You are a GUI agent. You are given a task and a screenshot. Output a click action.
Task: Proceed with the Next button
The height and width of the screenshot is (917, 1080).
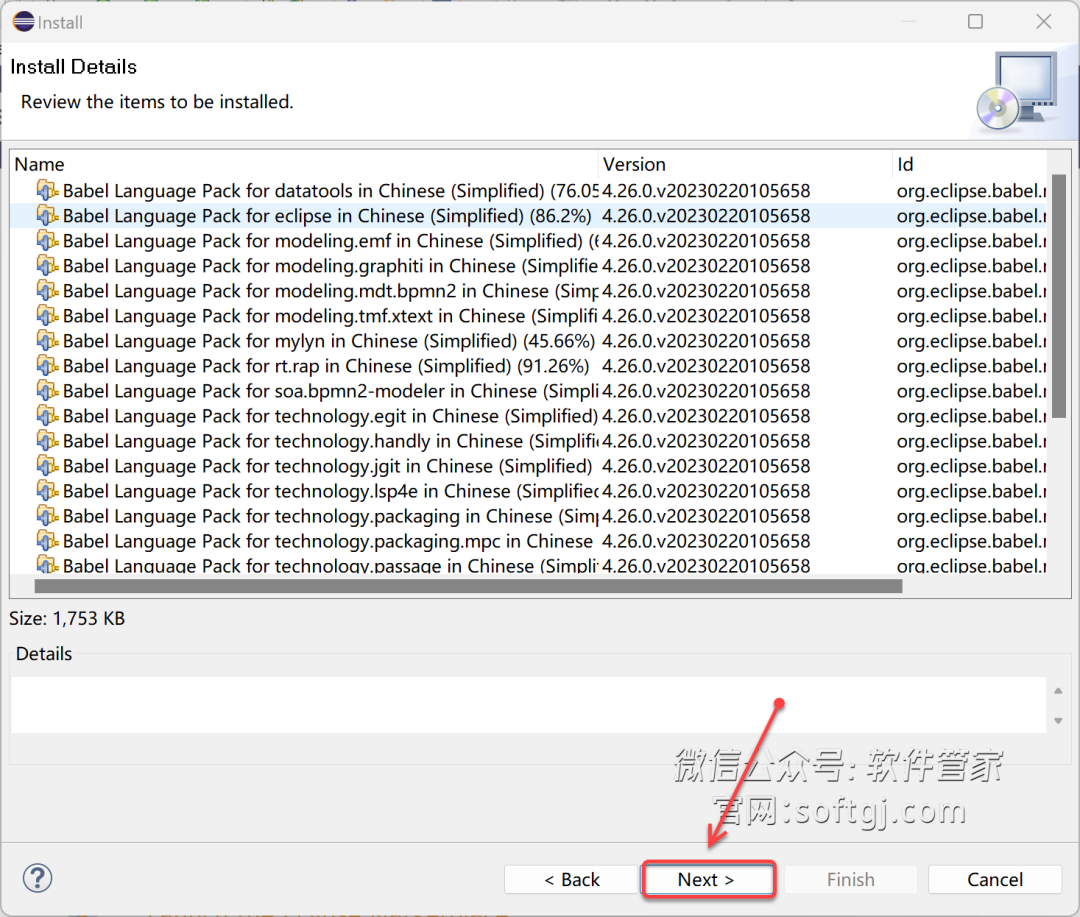coord(707,880)
